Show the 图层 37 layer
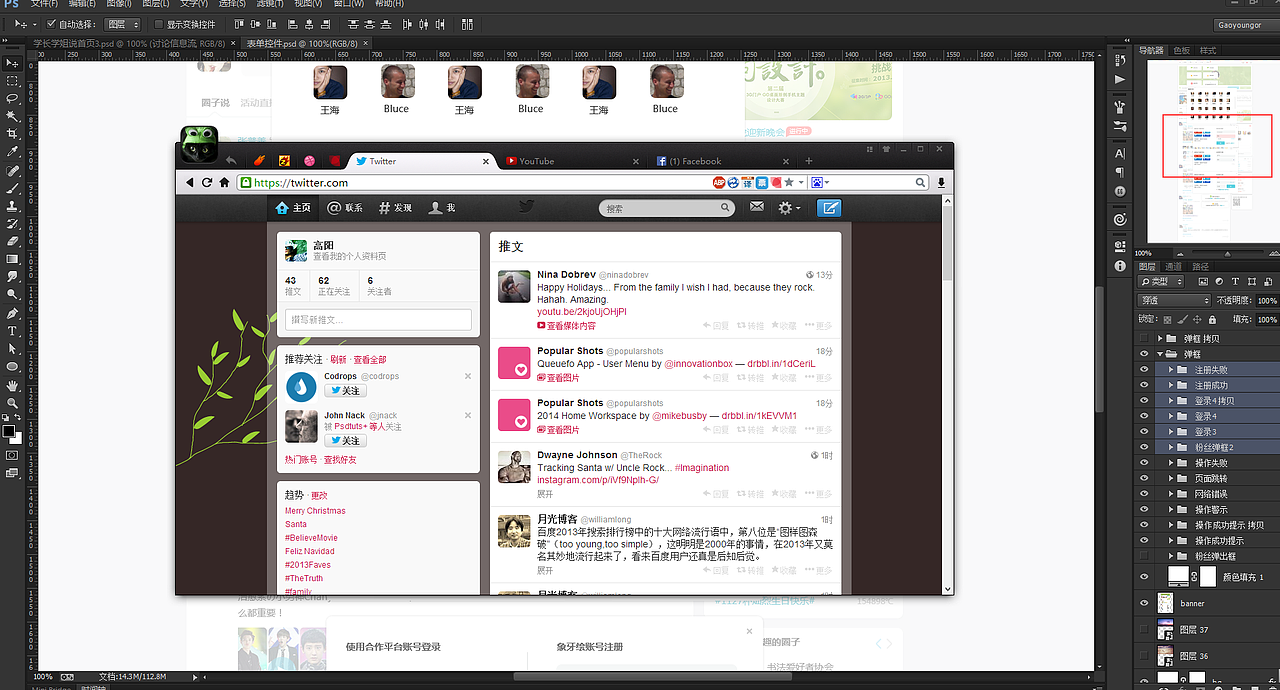Screen dimensions: 1280x690 [1145, 629]
